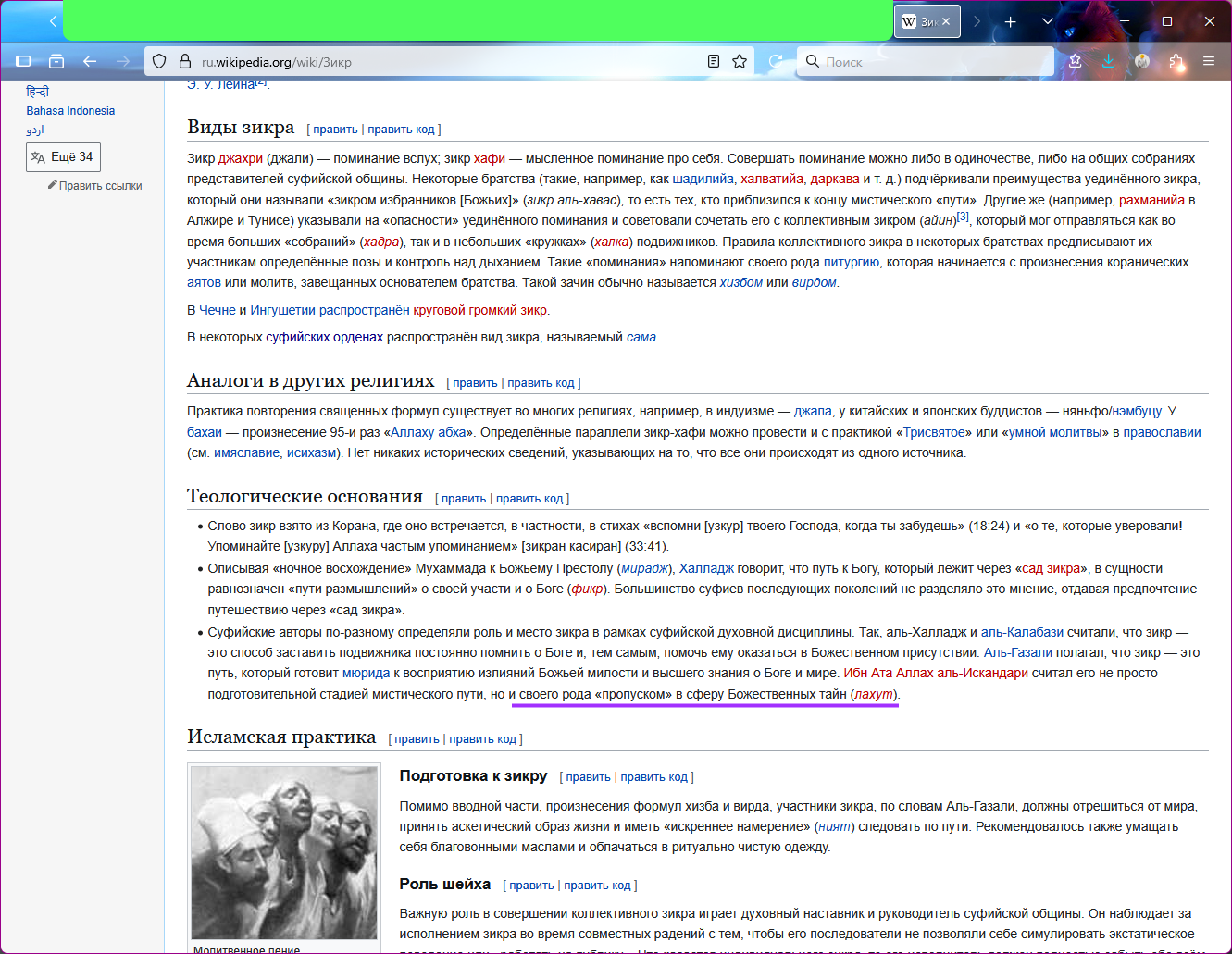Open a new tab with the plus button
This screenshot has width=1232, height=954.
point(1010,21)
